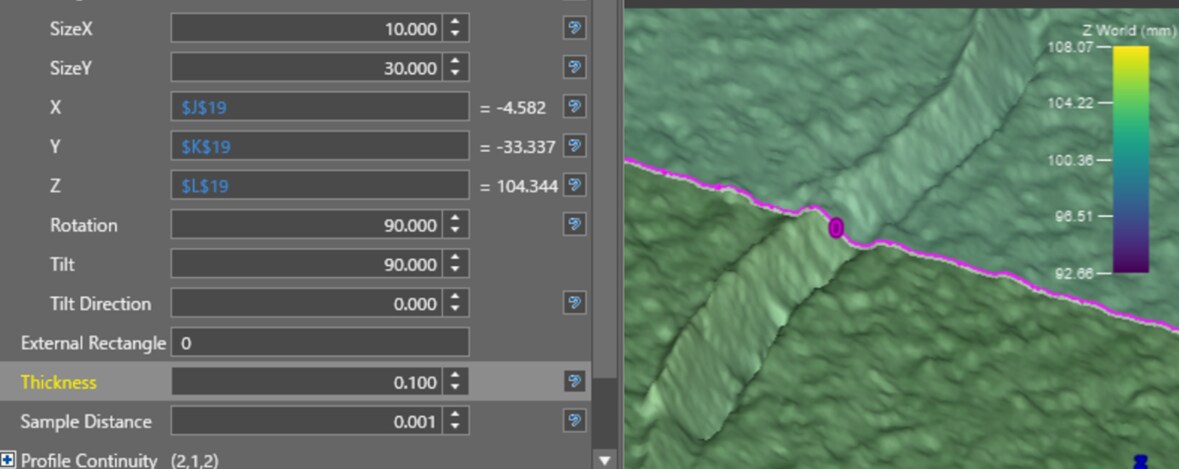Click the link icon in Thickness row

pyautogui.click(x=574, y=381)
